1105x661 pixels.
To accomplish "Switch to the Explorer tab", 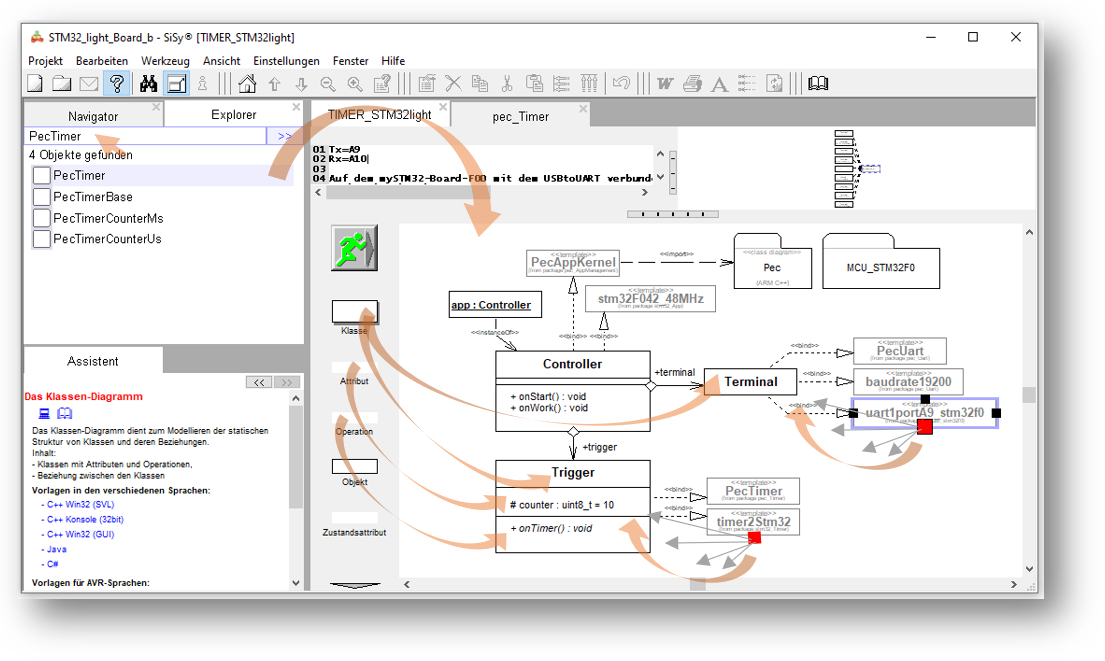I will pos(233,115).
